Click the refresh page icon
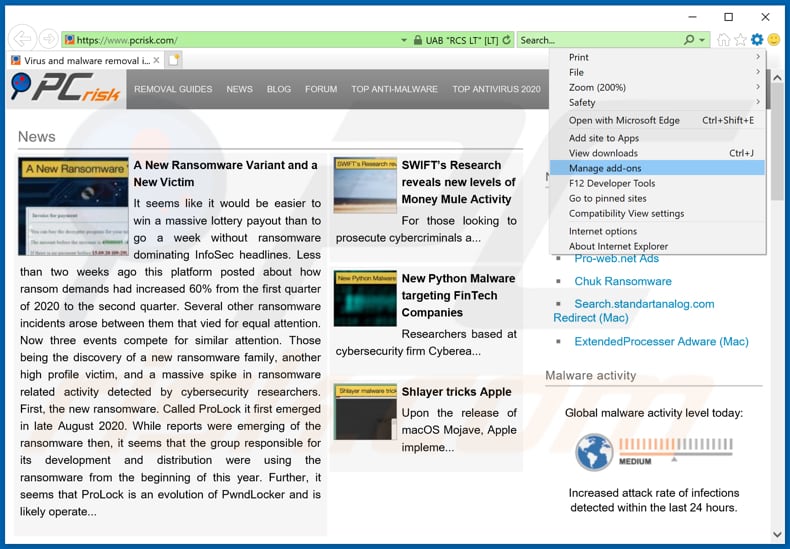Screen dimensions: 790x549 507,40
